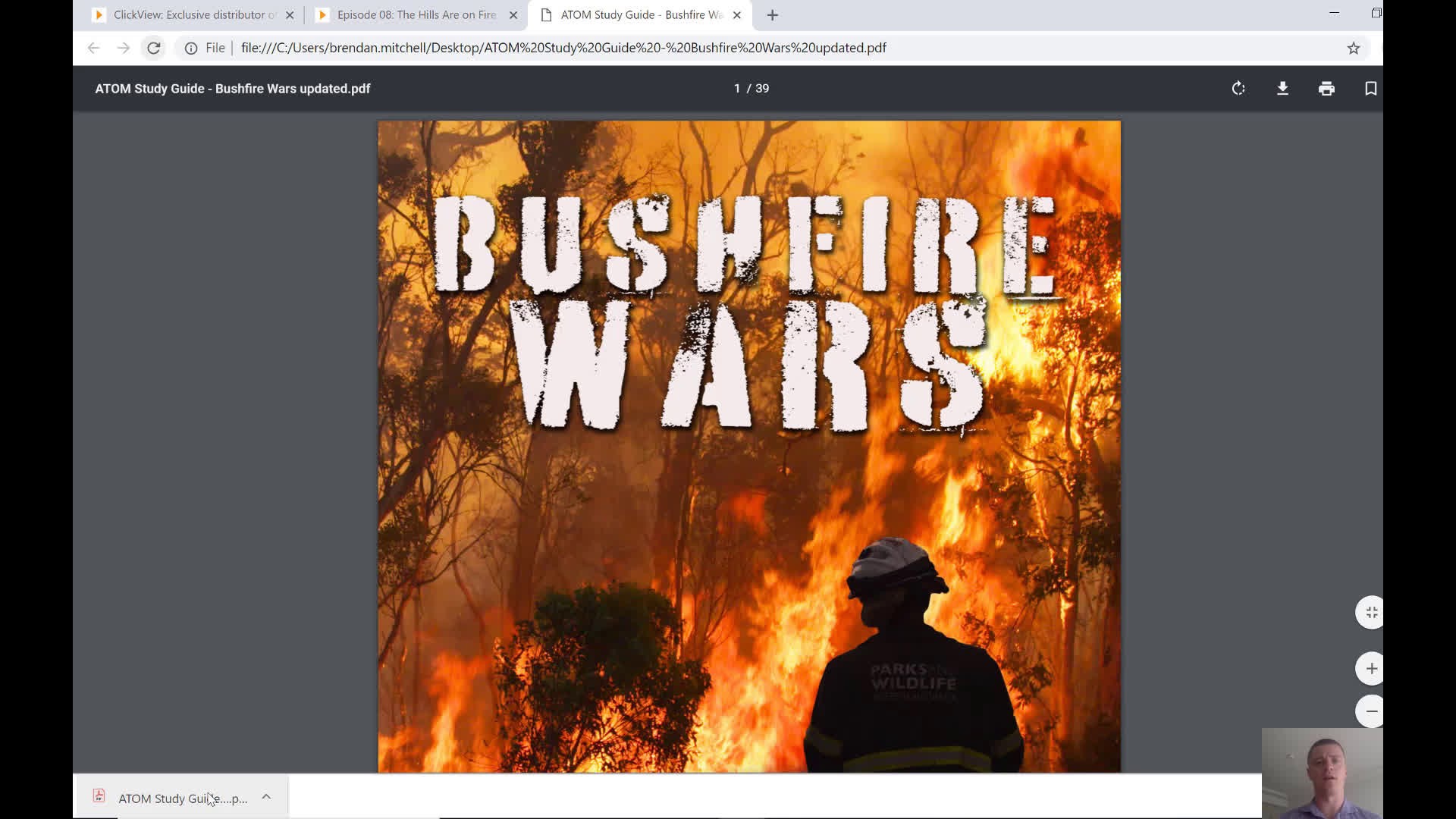Fit PDF page to window
The height and width of the screenshot is (819, 1456).
click(x=1370, y=612)
